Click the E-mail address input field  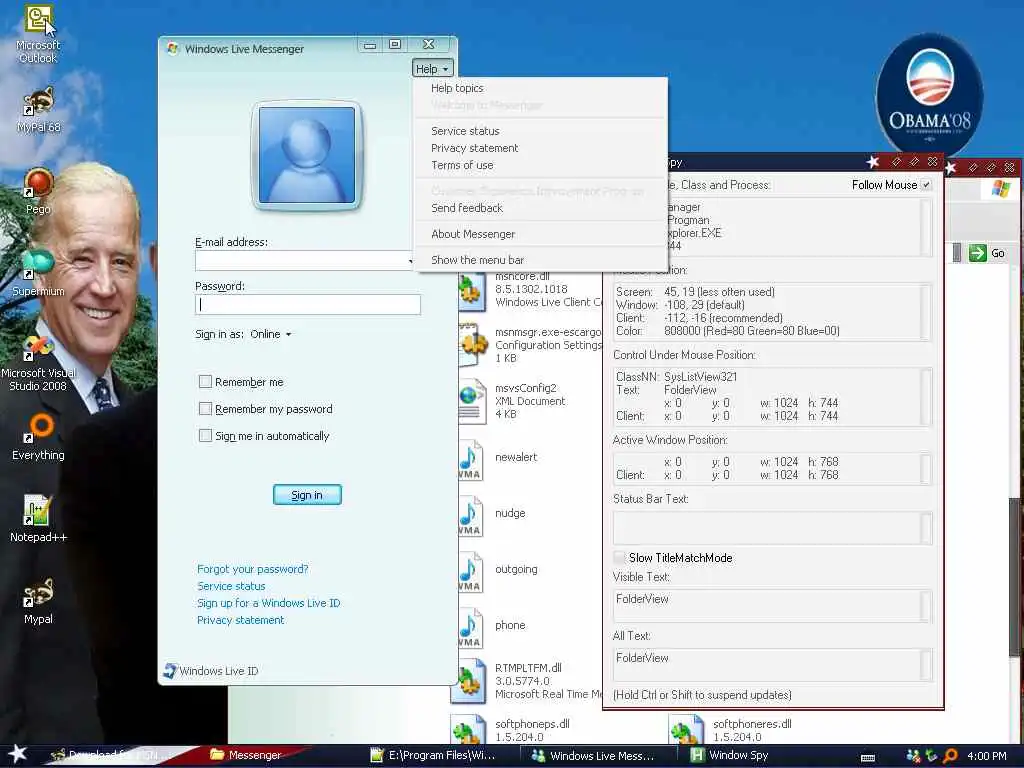(306, 261)
